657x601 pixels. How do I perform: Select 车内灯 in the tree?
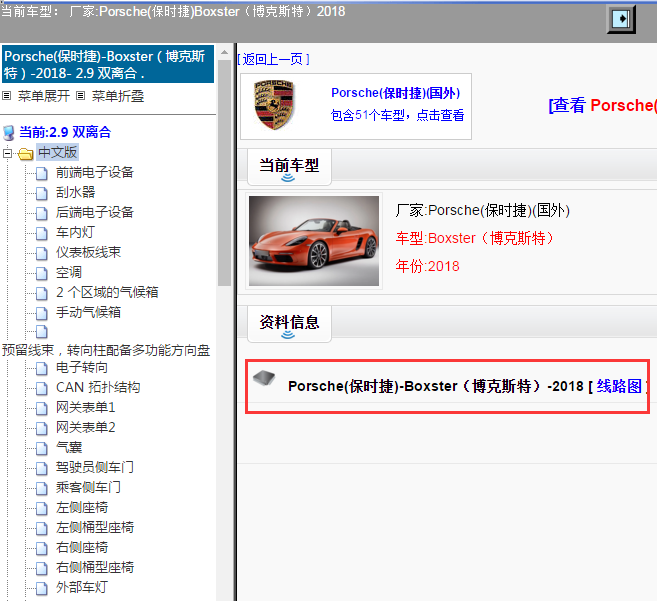point(75,232)
